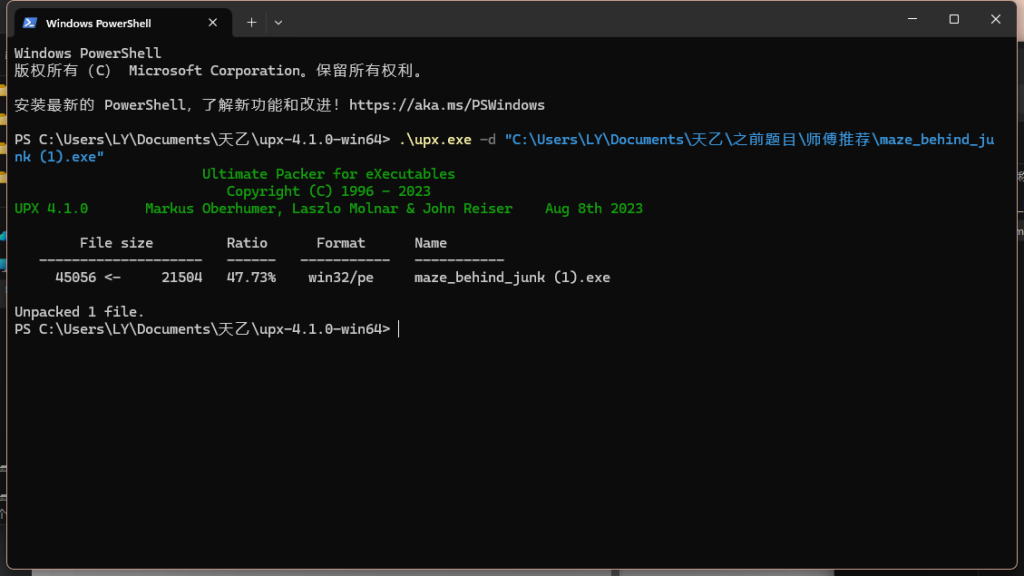
Task: Click the 'Copyright (C) 1996 - 2023' line
Action: [328, 191]
